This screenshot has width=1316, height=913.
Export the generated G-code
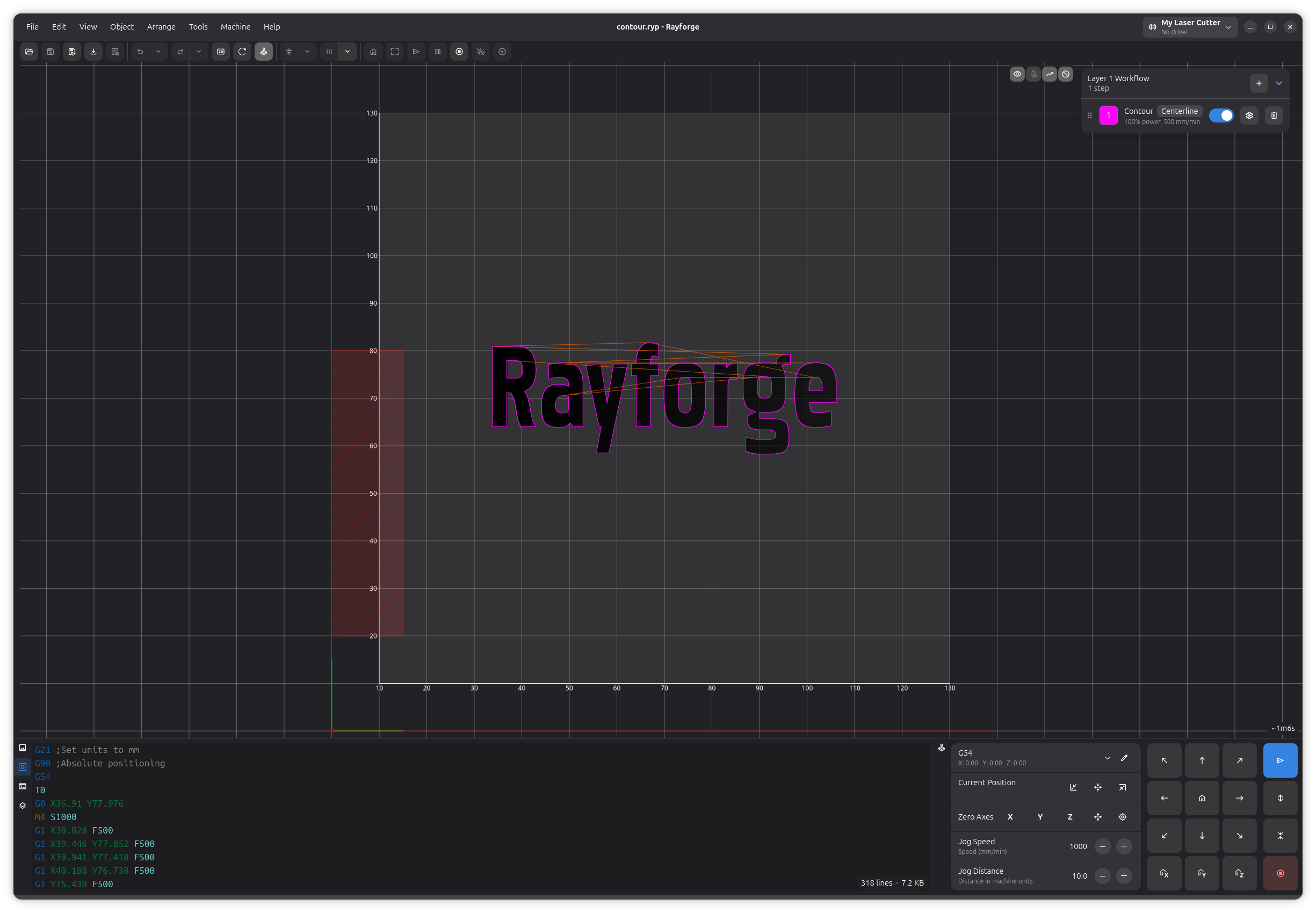tap(93, 52)
